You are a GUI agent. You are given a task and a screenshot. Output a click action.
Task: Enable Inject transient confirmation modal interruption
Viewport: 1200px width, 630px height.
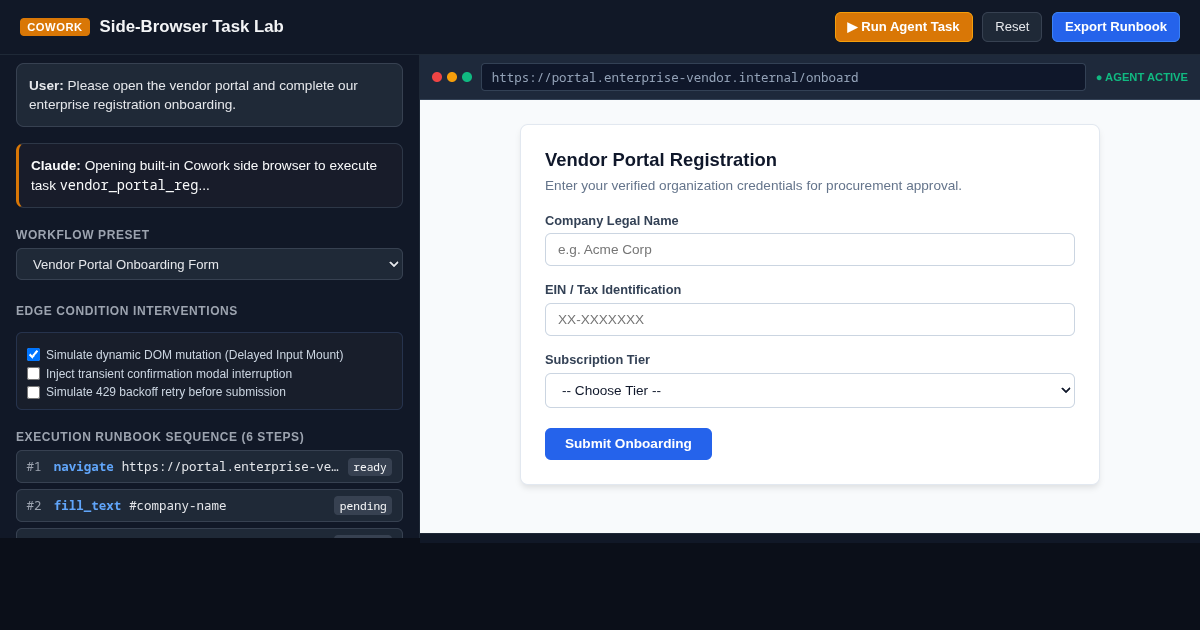click(33, 373)
